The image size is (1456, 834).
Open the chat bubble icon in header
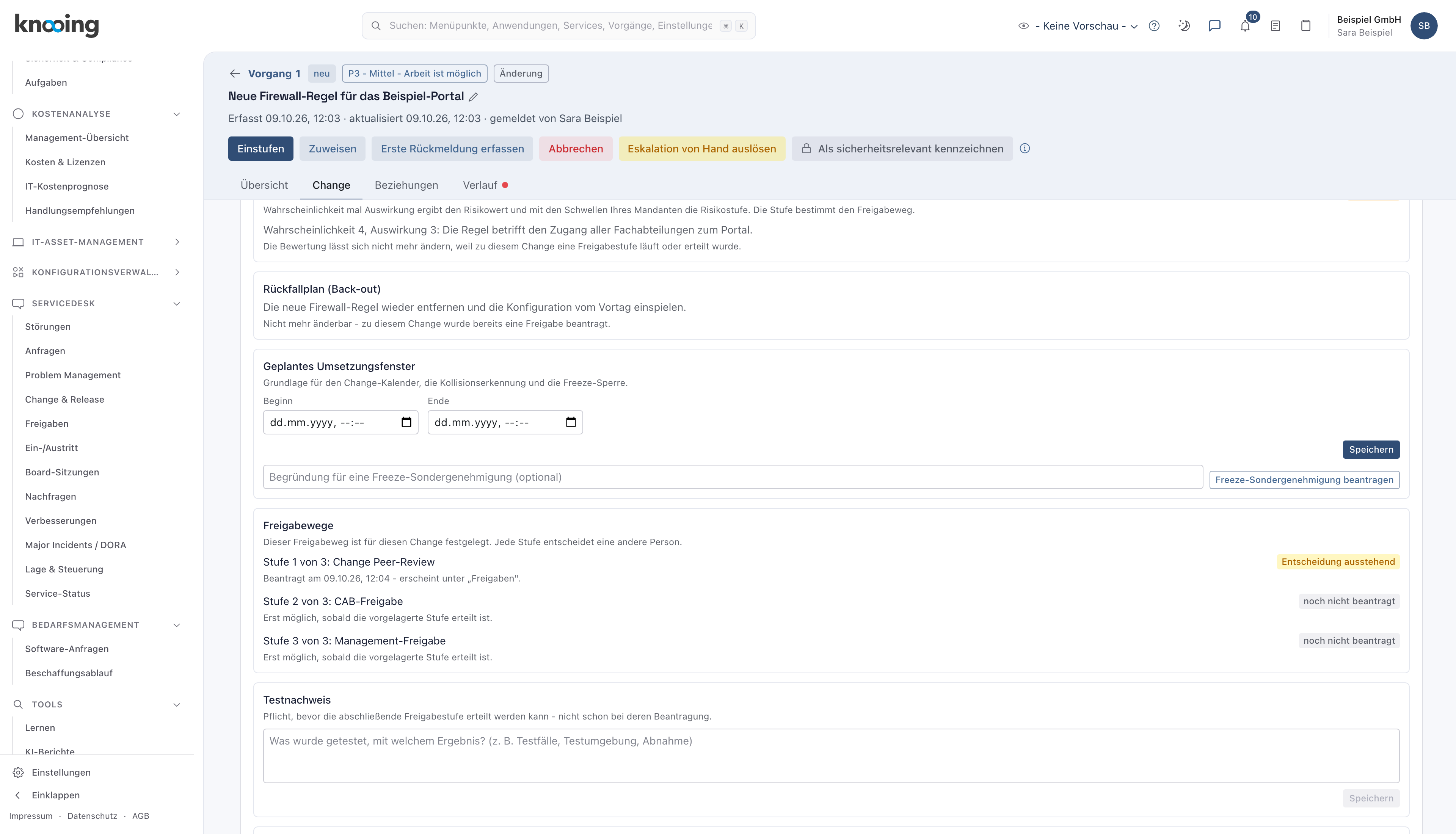(1214, 26)
